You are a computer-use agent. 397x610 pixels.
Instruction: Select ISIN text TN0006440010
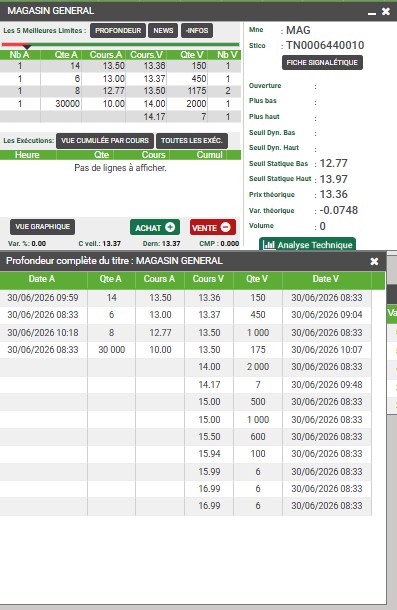325,46
